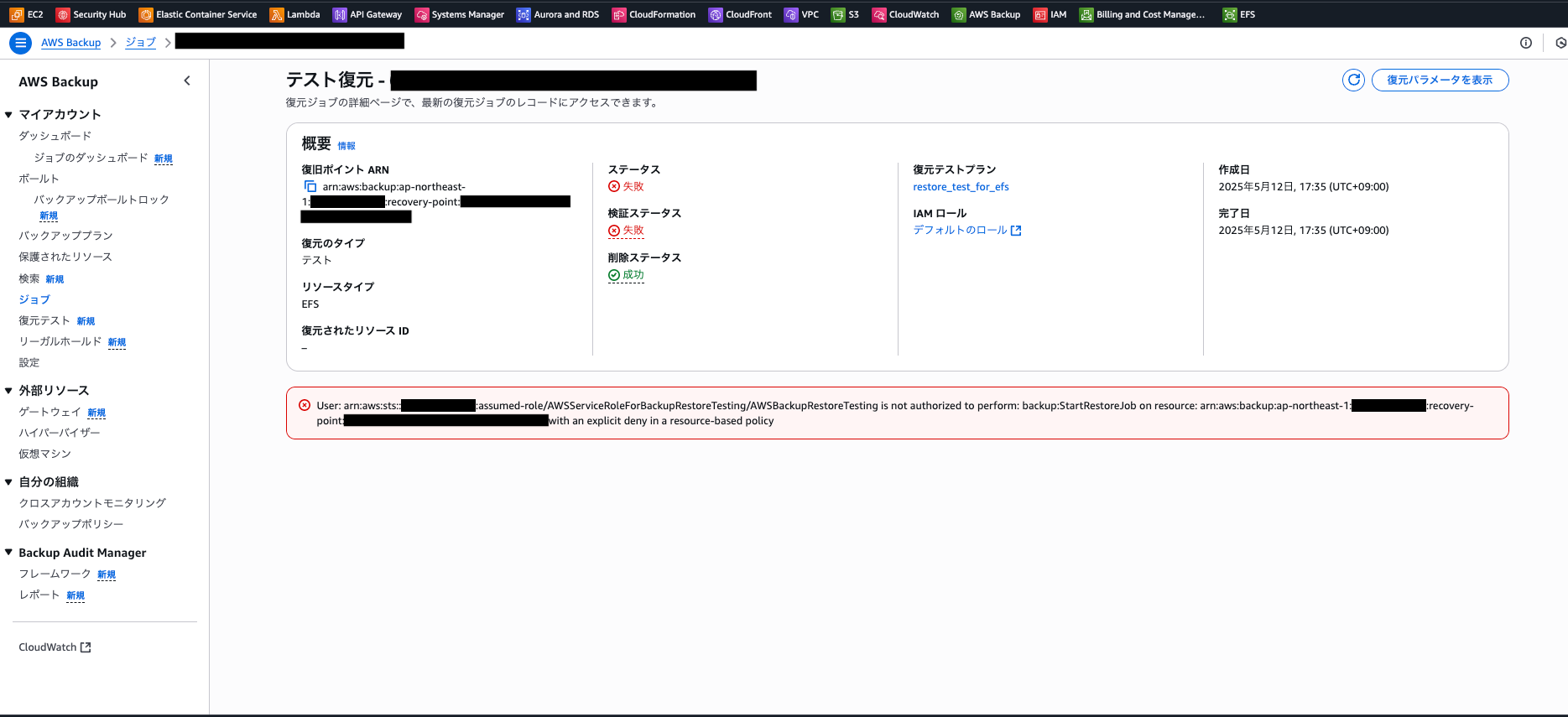This screenshot has width=1568, height=717.
Task: Select リーガルホールド in sidebar
Action: 60,341
